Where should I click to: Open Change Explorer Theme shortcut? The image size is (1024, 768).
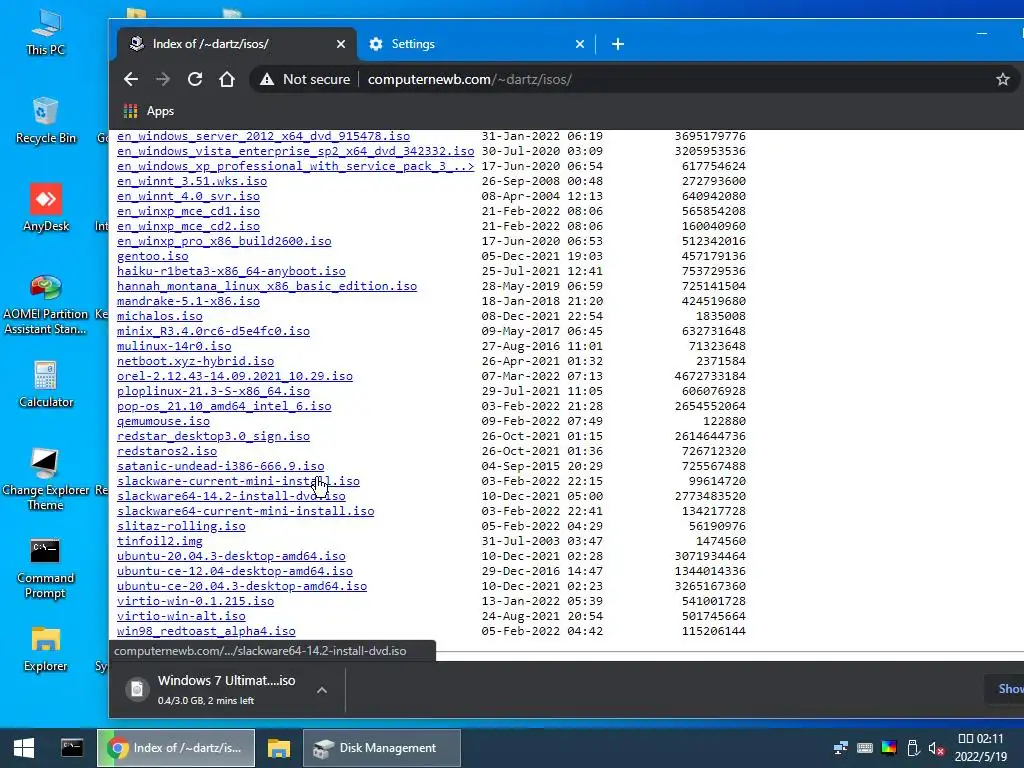click(46, 479)
